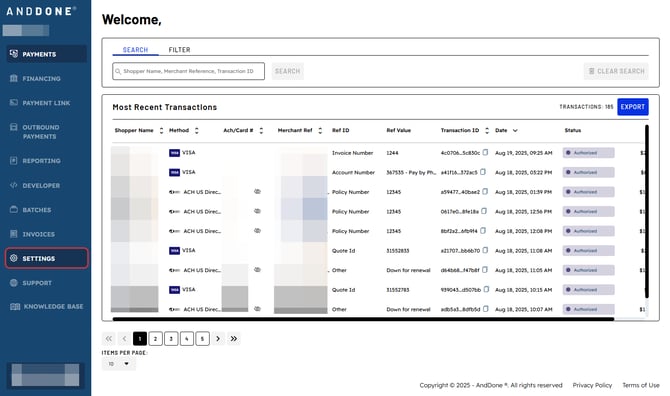The image size is (670, 396).
Task: Click the Support globe icon
Action: 14,283
